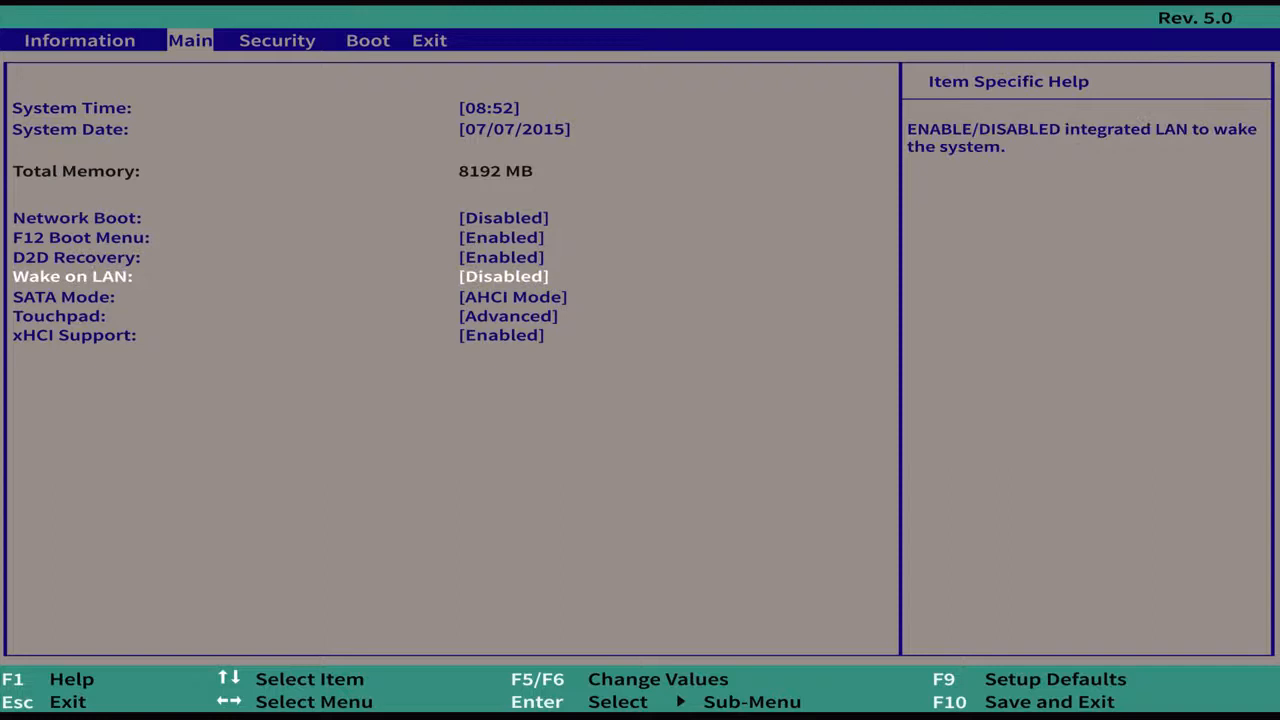Select the xHCI Support label
The width and height of the screenshot is (1280, 720).
(74, 335)
